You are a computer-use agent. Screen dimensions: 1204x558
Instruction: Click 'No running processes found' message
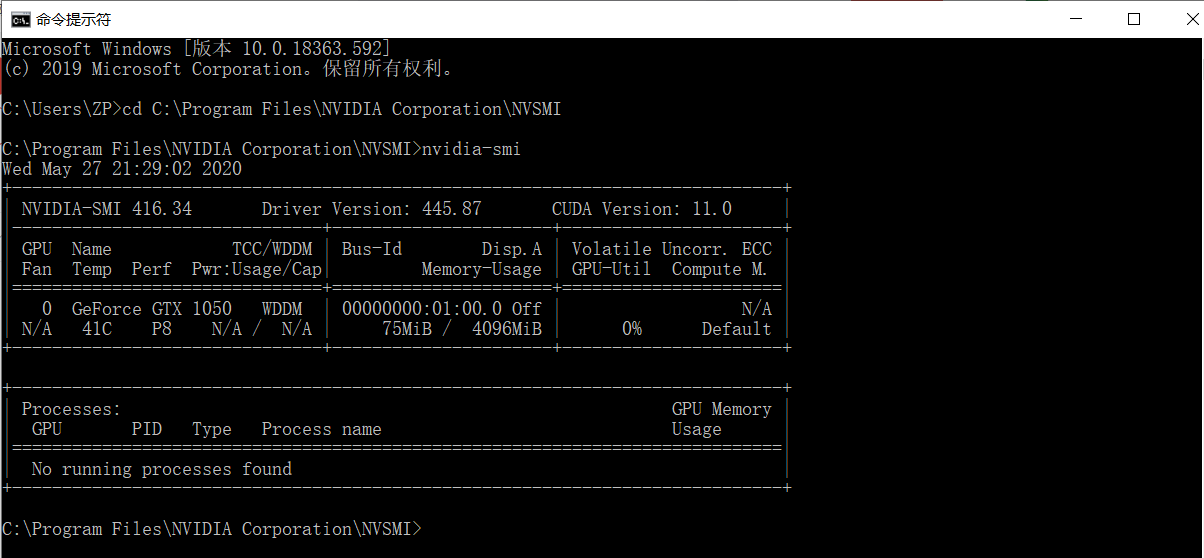tap(162, 469)
